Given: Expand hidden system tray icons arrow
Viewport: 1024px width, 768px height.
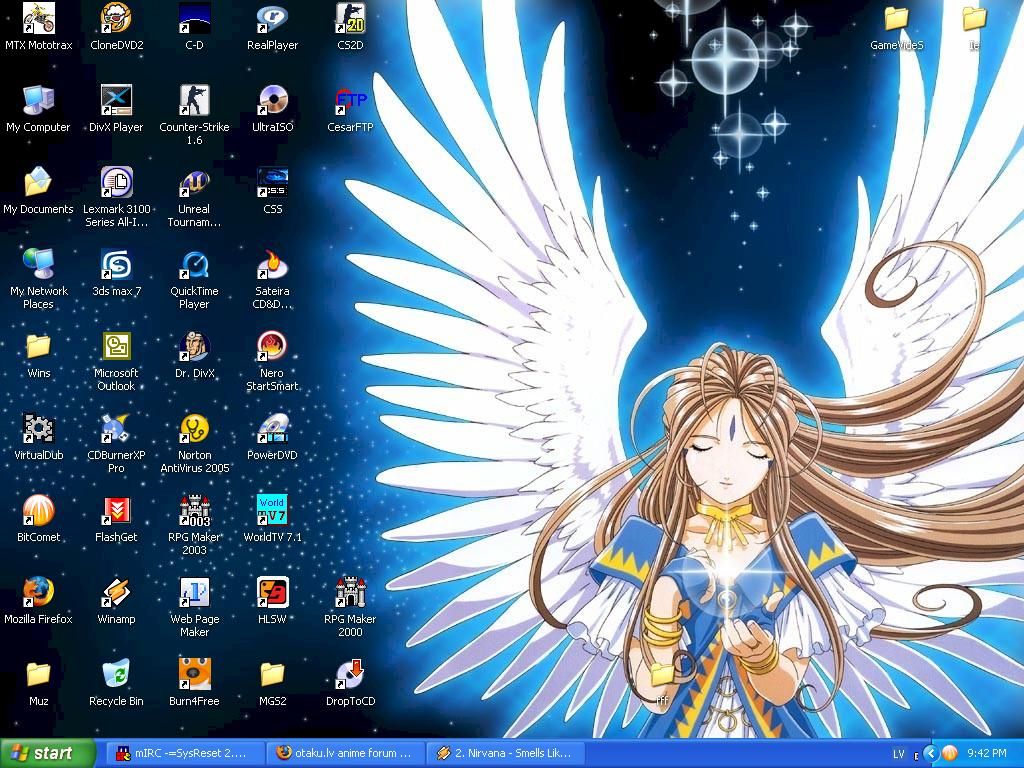Looking at the screenshot, I should pos(931,754).
